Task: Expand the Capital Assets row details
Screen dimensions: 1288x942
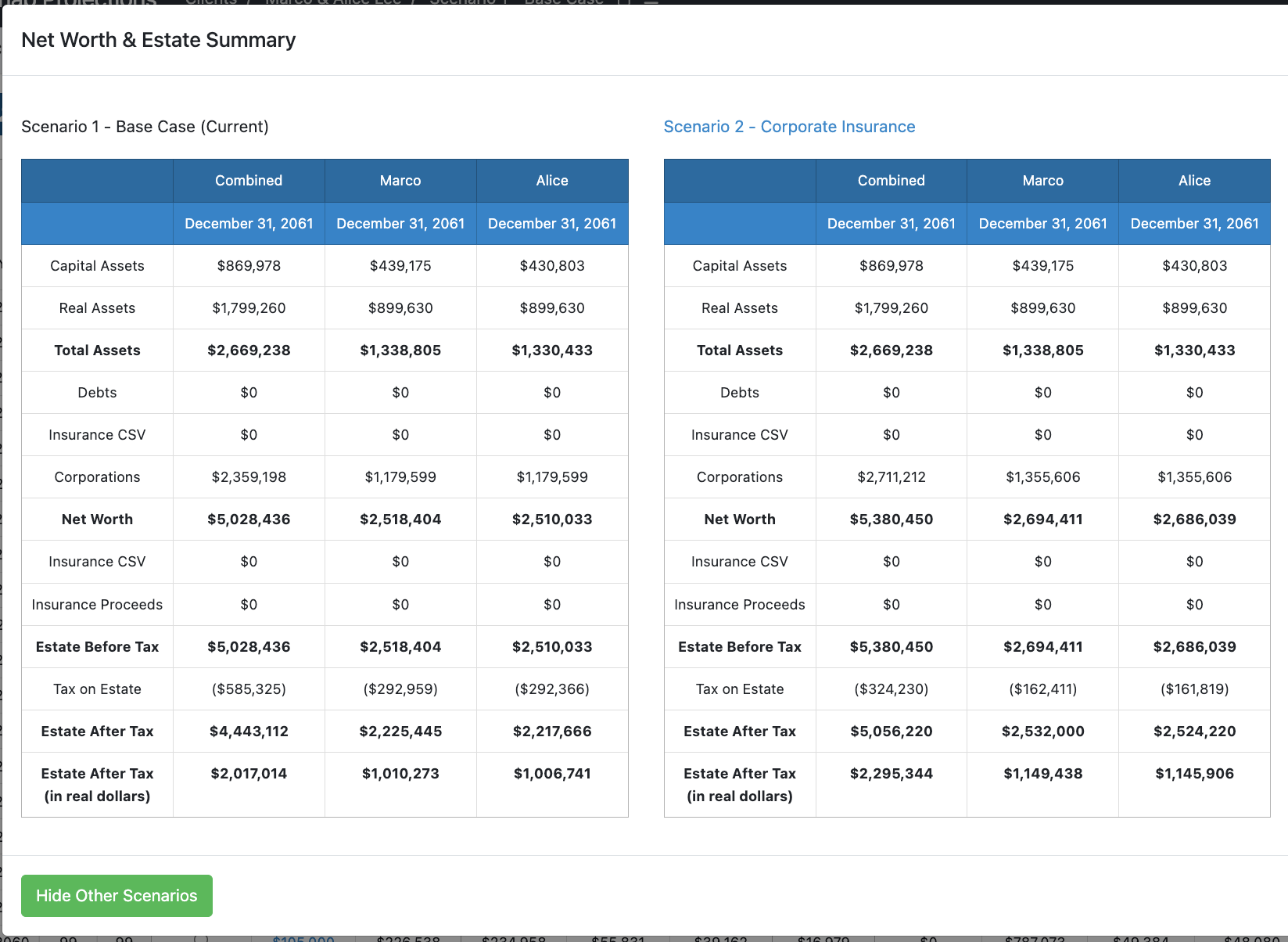Action: pos(97,266)
